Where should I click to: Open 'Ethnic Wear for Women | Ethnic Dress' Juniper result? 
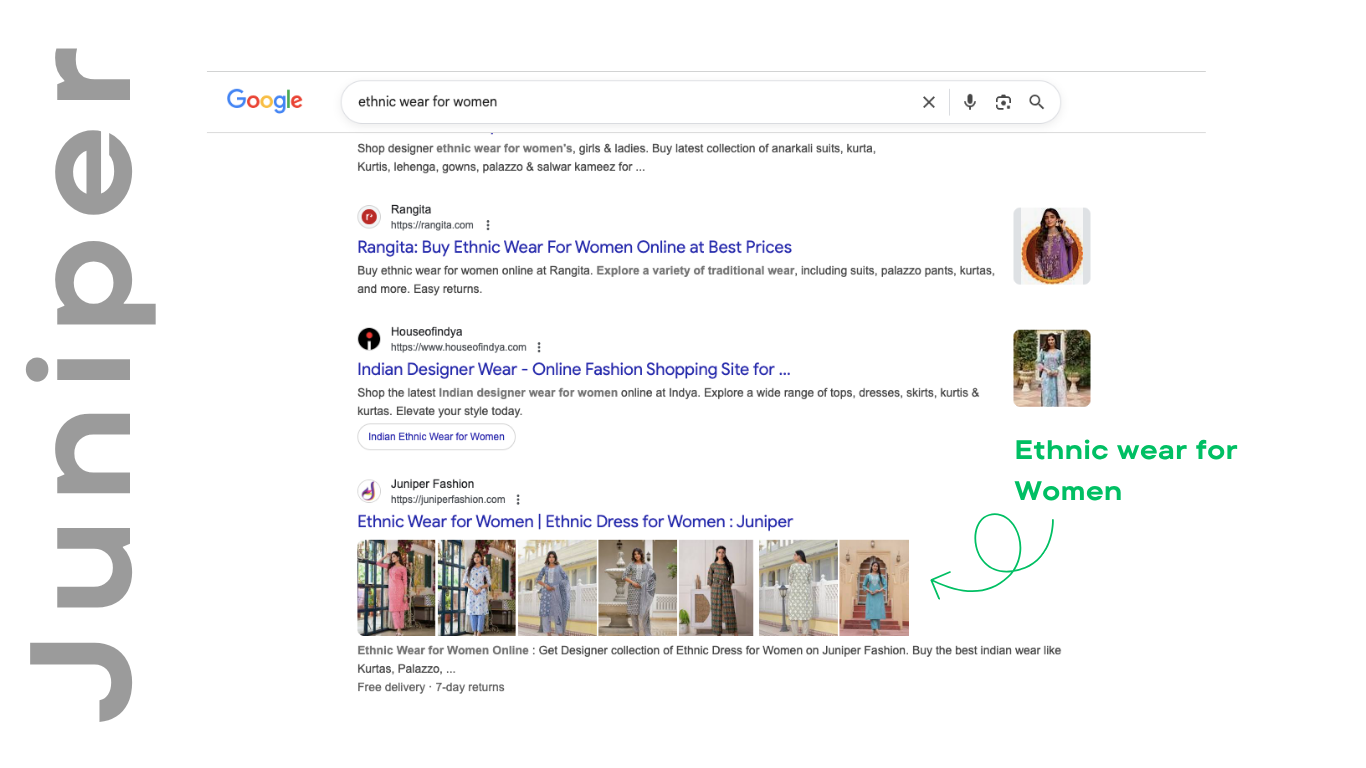click(575, 521)
